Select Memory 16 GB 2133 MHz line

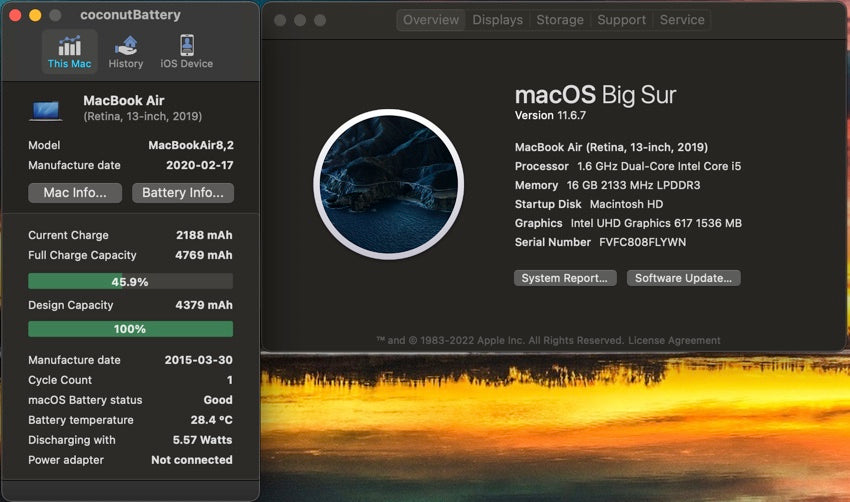coord(608,185)
